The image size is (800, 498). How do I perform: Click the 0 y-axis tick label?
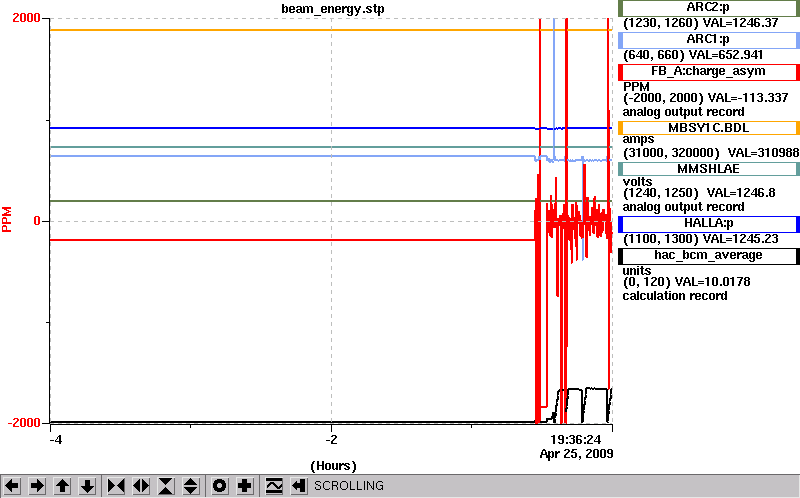[x=37, y=221]
